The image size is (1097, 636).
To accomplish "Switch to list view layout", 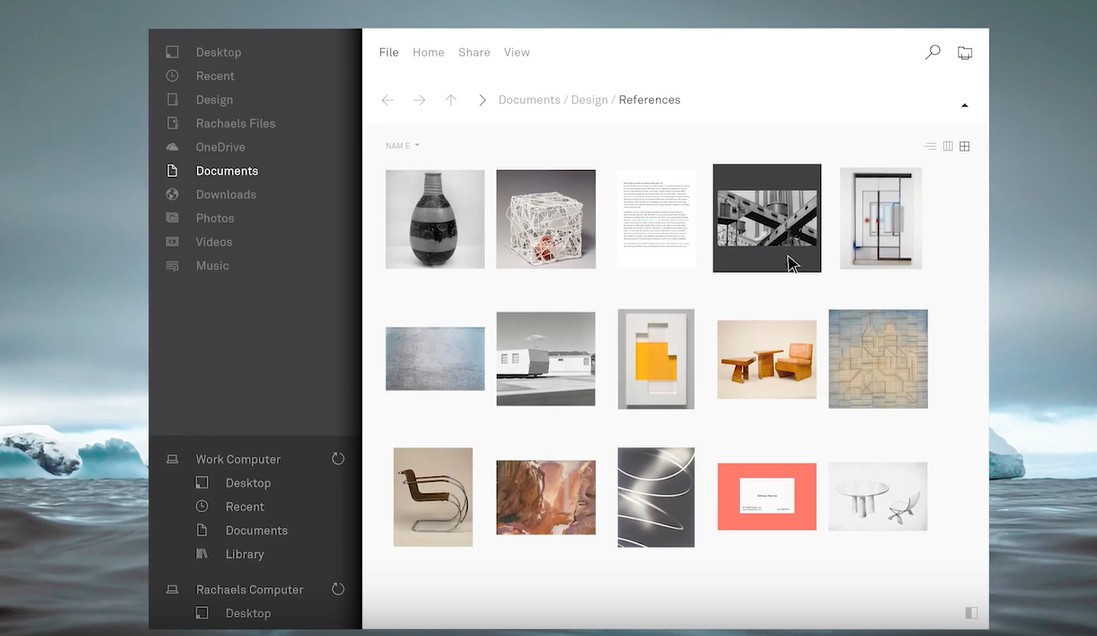I will coord(931,147).
